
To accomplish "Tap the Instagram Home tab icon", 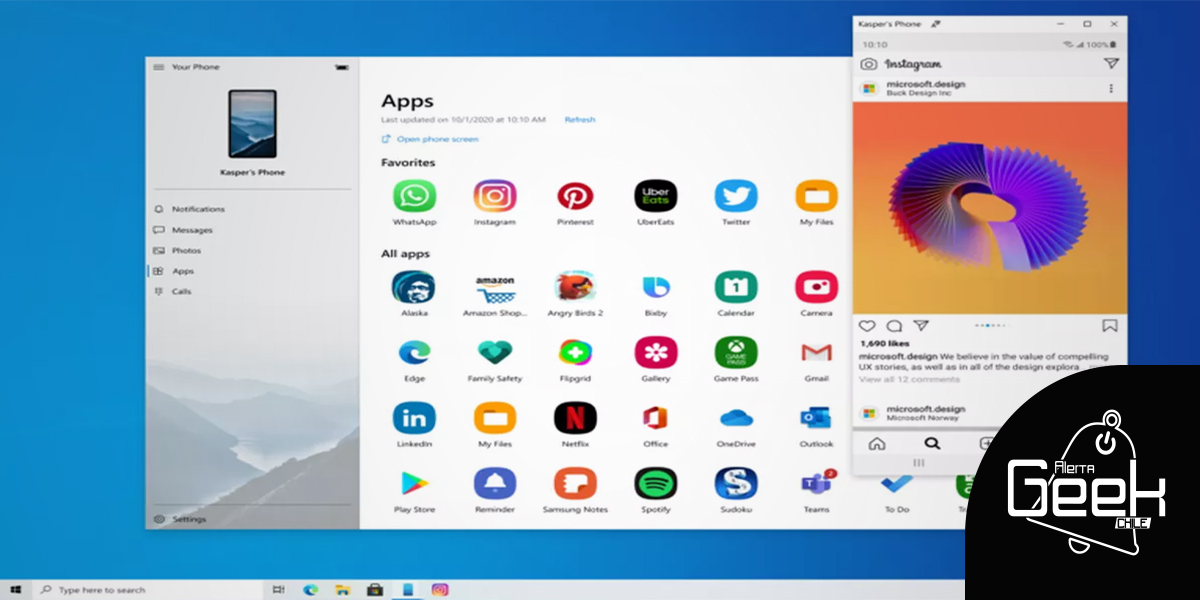I will pos(877,443).
